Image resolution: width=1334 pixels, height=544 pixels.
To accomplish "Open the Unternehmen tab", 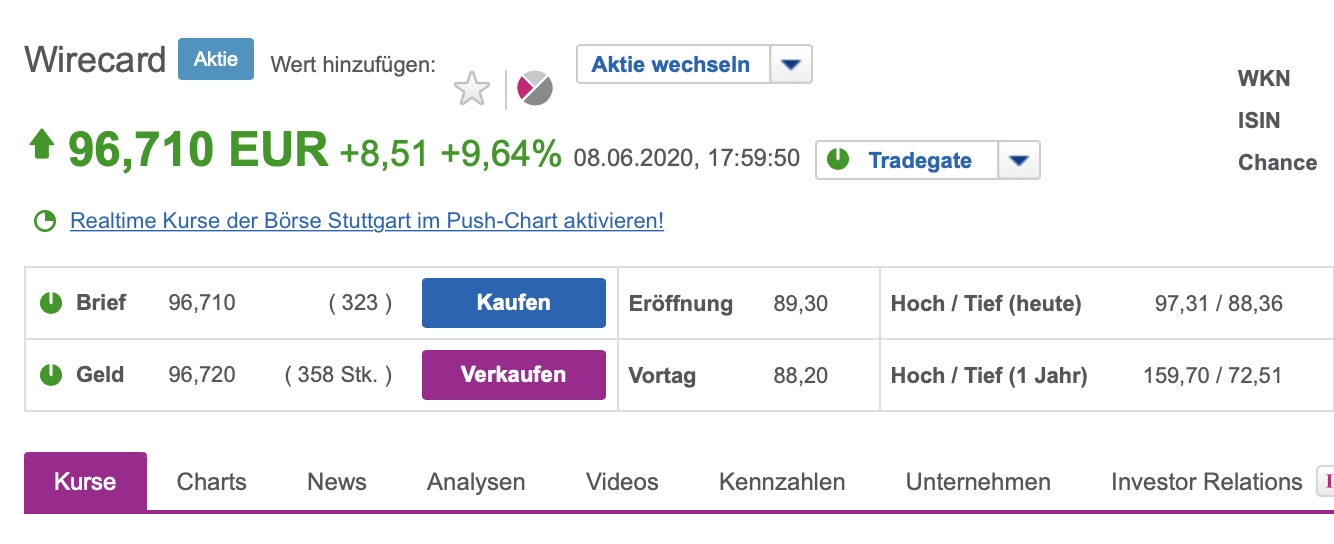I will [978, 482].
